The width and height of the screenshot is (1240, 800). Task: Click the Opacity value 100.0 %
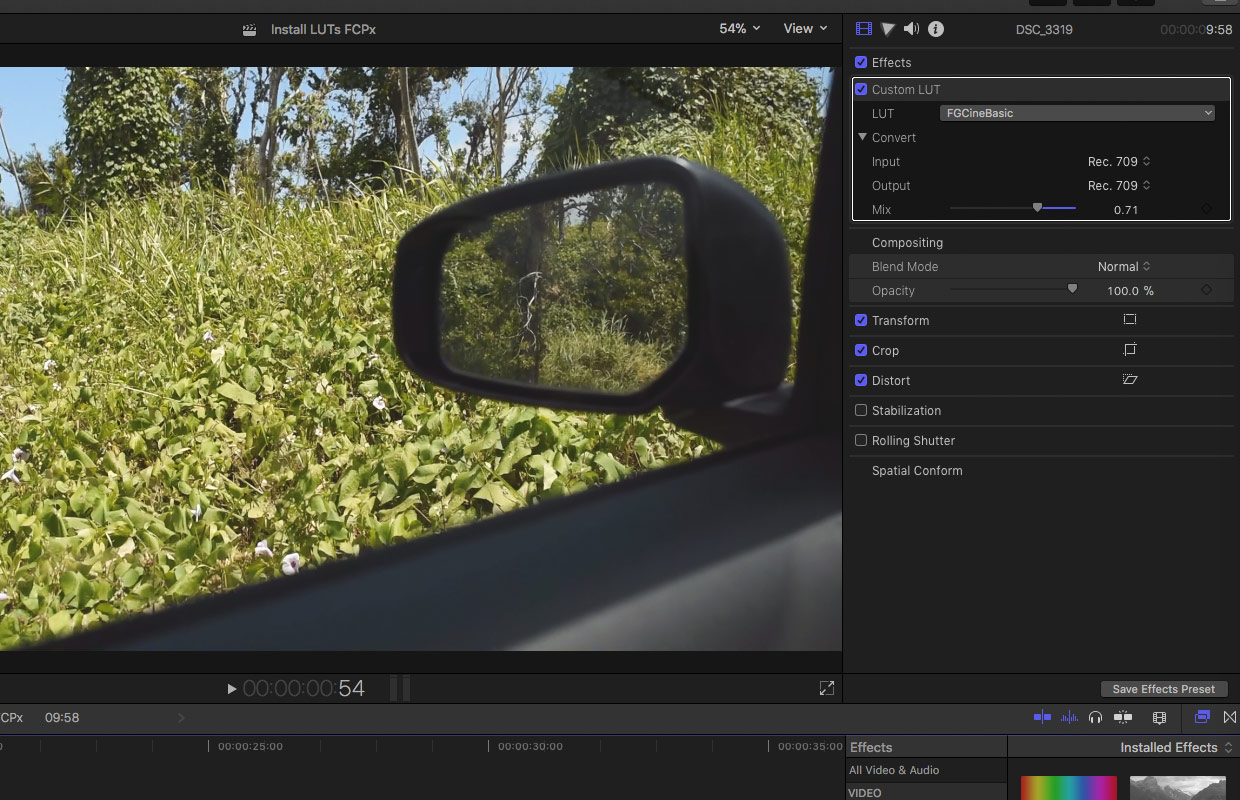click(x=1130, y=290)
